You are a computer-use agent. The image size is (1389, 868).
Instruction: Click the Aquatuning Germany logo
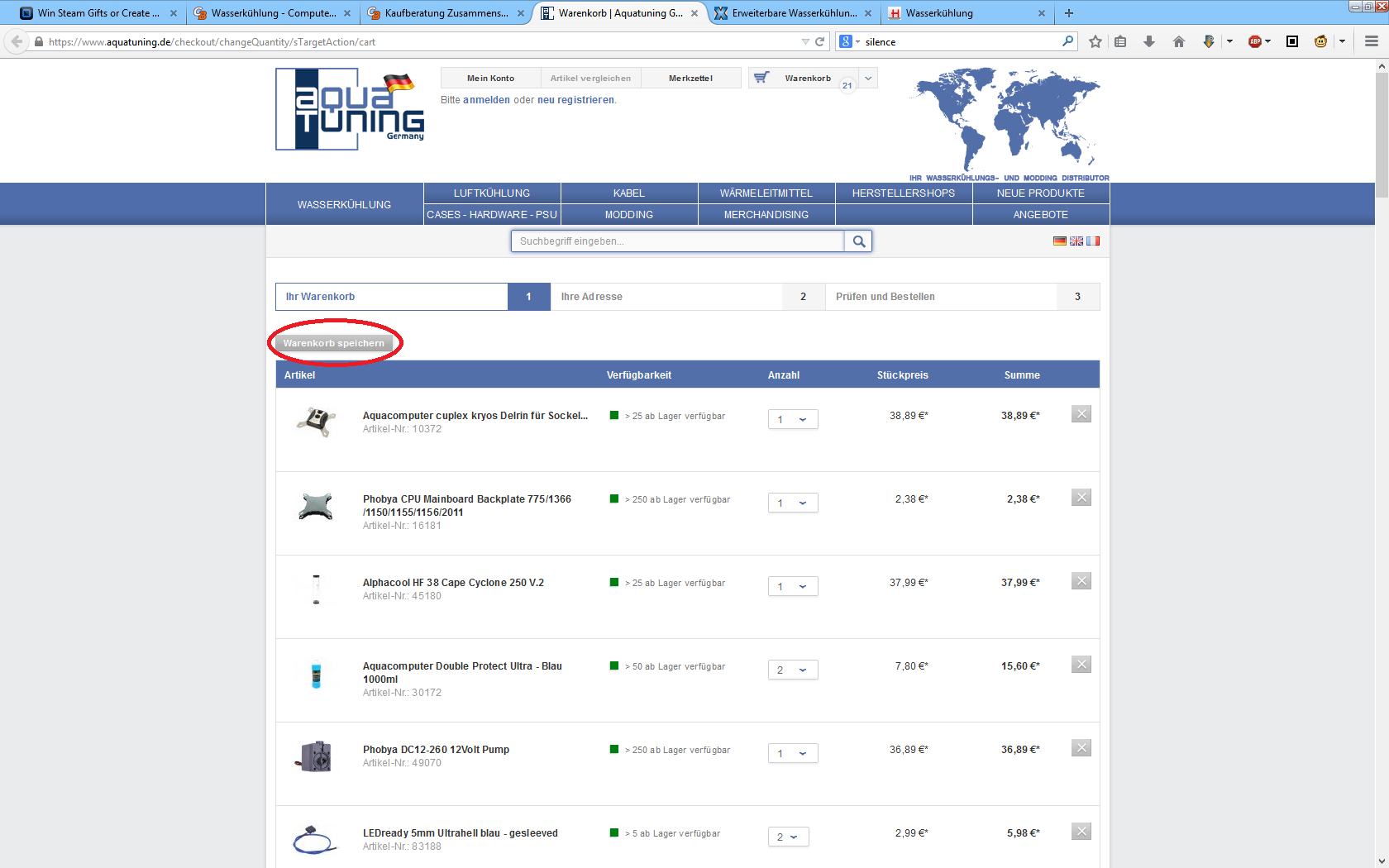350,109
